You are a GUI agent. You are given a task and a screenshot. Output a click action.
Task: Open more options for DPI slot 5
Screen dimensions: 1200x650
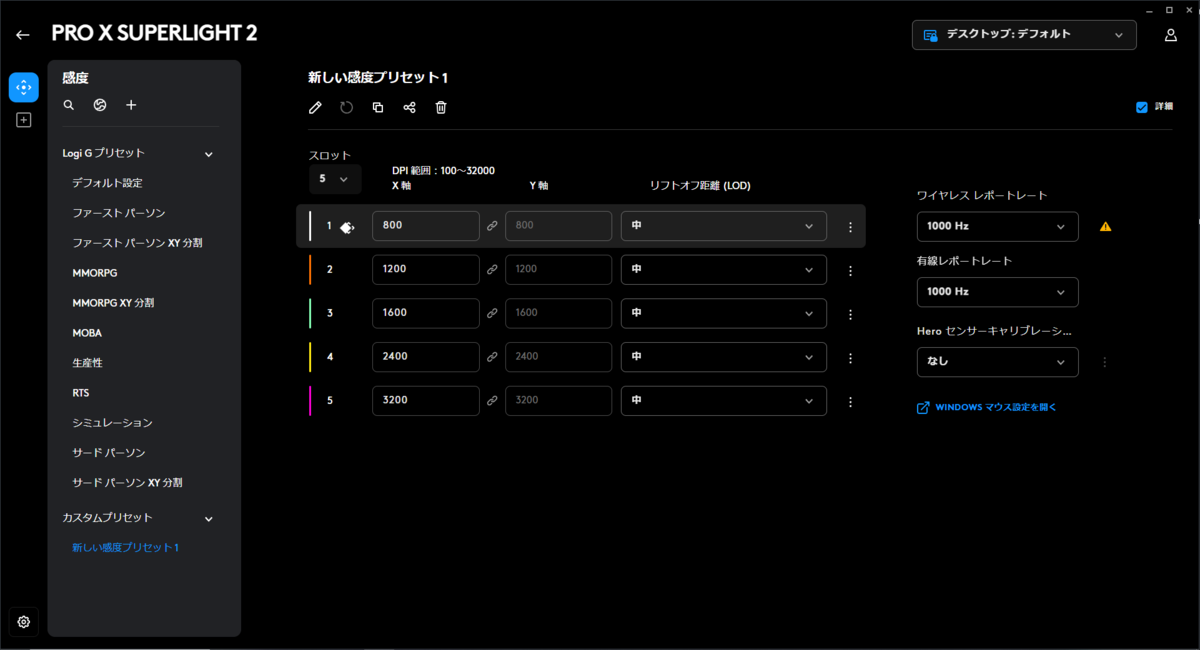(850, 401)
